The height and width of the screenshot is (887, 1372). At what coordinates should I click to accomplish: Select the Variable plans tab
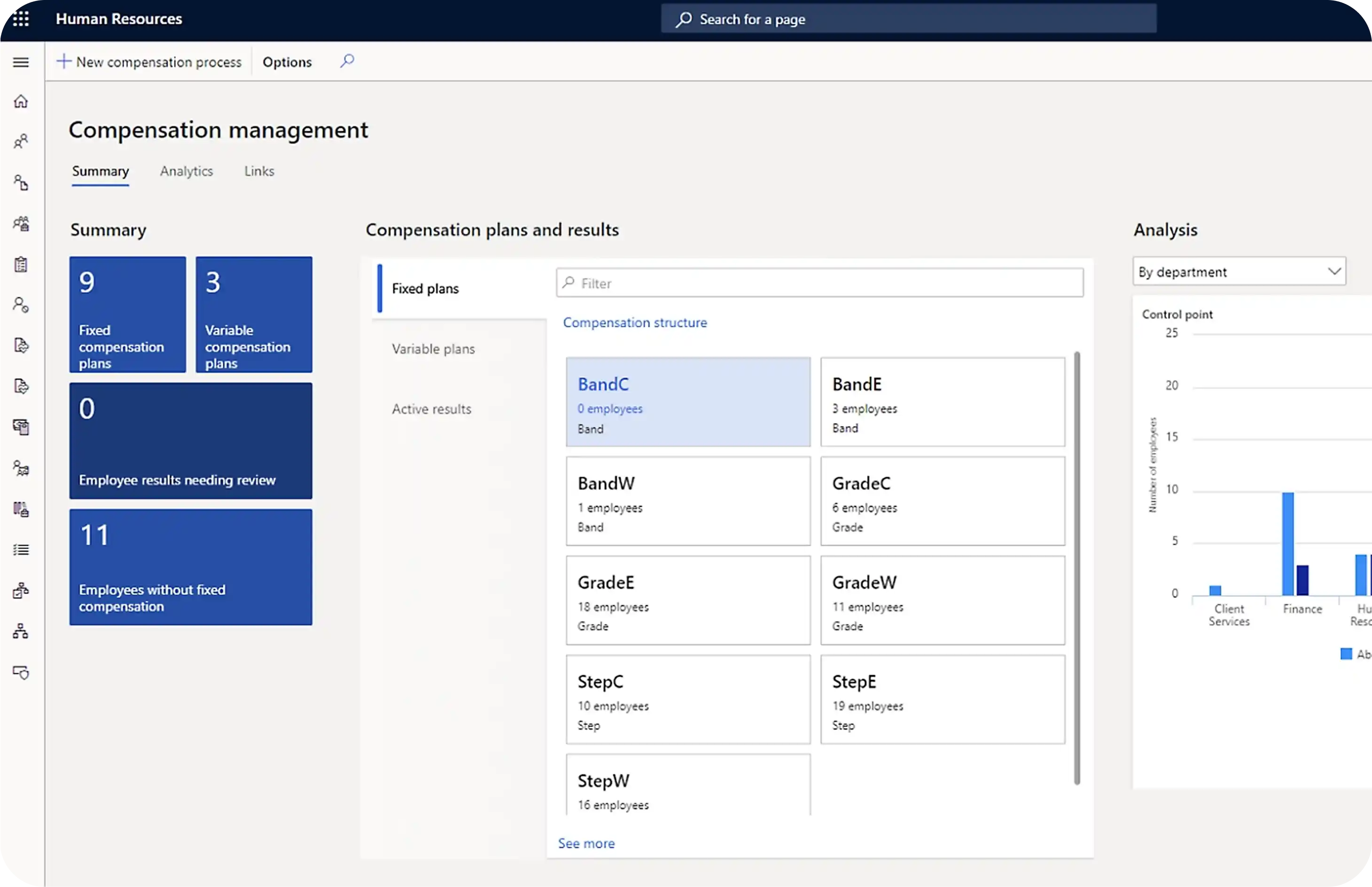433,349
